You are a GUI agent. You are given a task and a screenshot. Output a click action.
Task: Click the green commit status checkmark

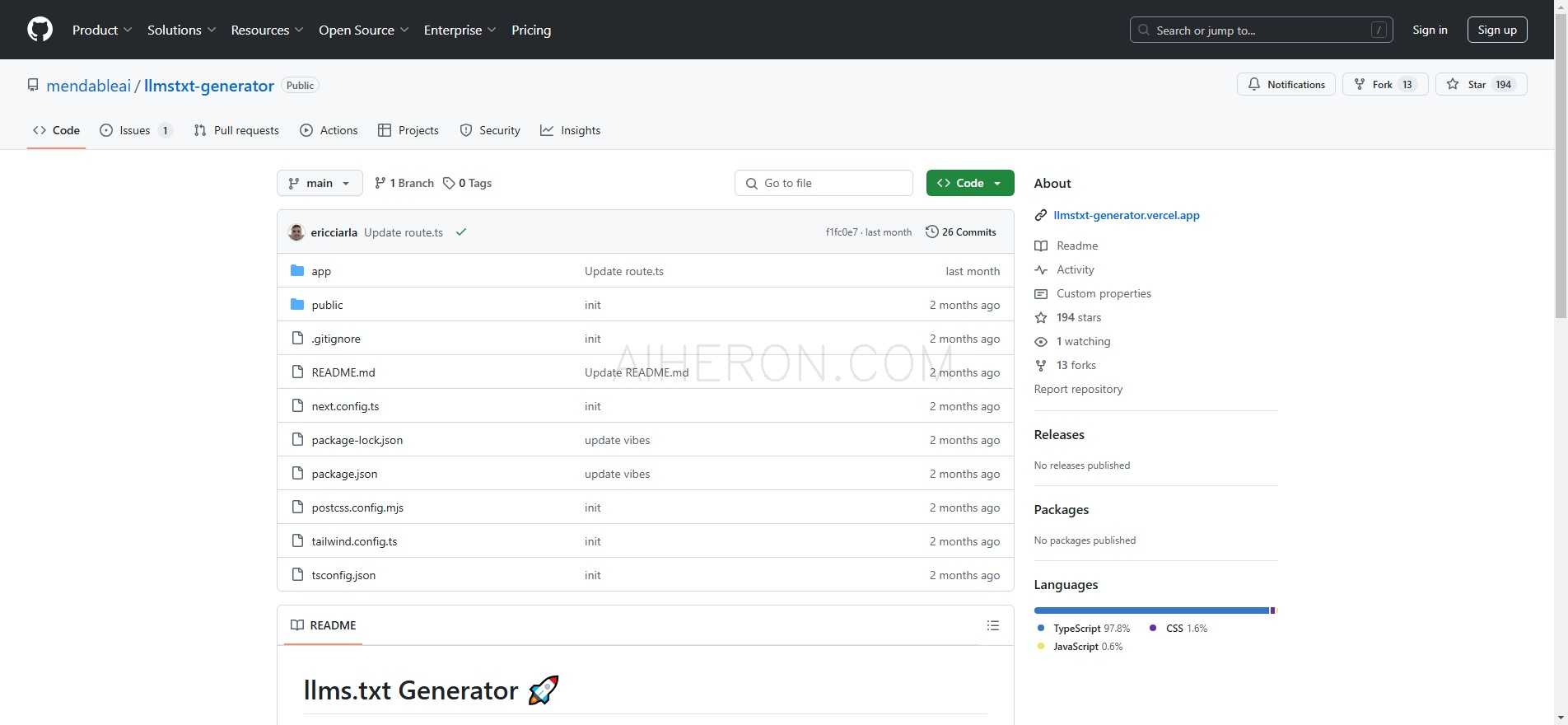461,232
